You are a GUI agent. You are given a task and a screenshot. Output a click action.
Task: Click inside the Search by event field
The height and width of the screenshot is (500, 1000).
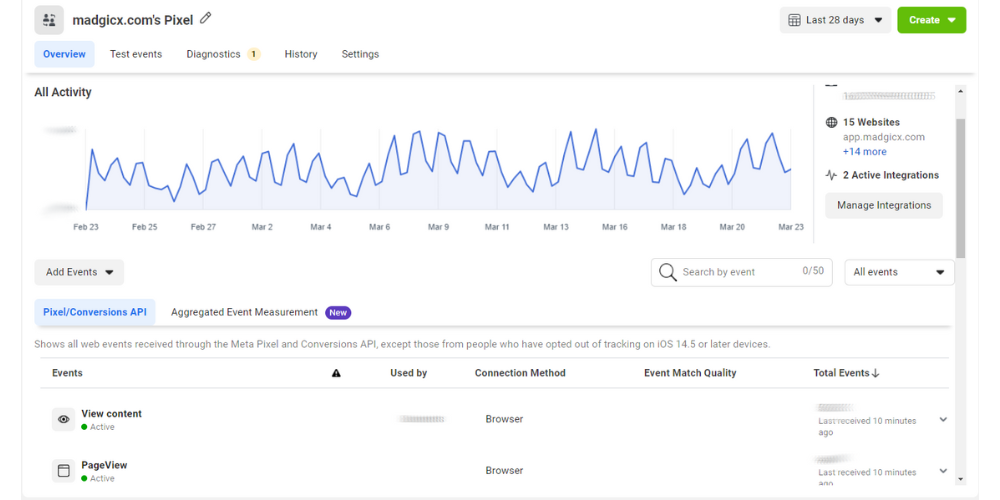(741, 272)
